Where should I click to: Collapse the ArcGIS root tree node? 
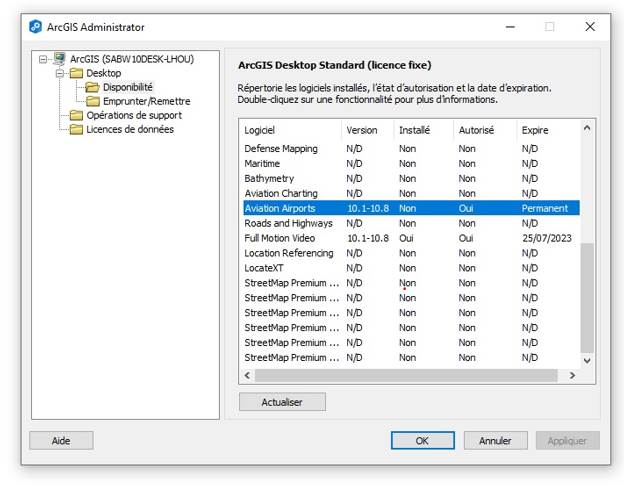point(43,59)
